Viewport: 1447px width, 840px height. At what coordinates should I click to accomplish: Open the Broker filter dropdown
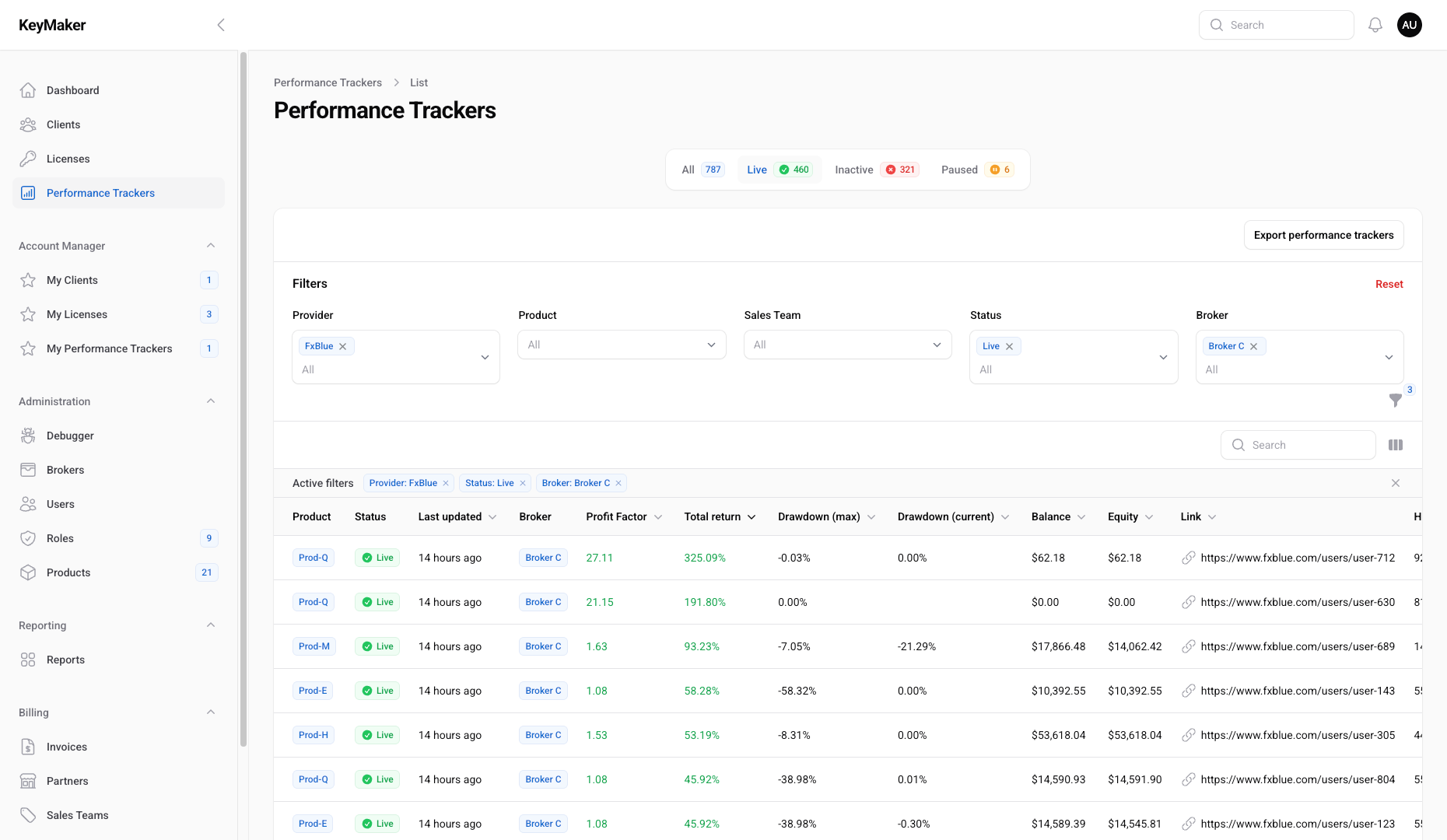pyautogui.click(x=1299, y=357)
